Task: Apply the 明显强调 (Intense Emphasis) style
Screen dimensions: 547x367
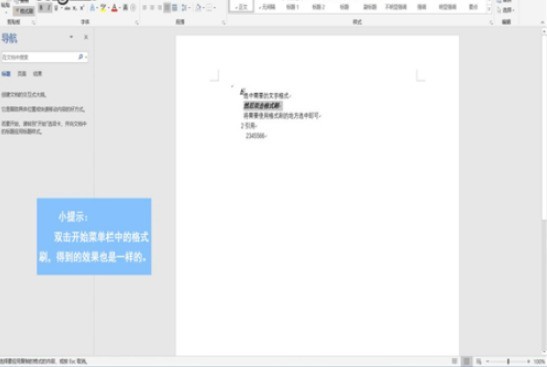Action: click(447, 7)
